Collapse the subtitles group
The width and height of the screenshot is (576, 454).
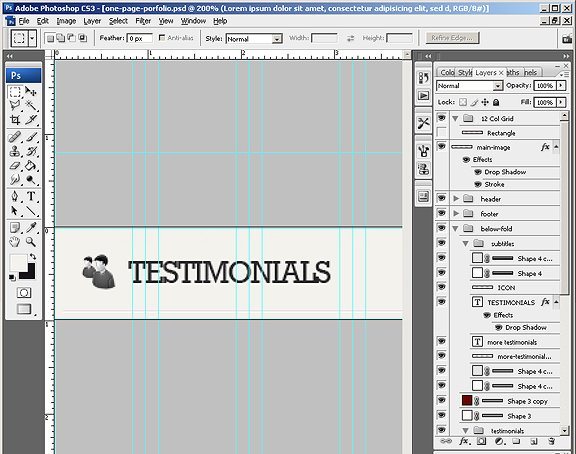(465, 244)
